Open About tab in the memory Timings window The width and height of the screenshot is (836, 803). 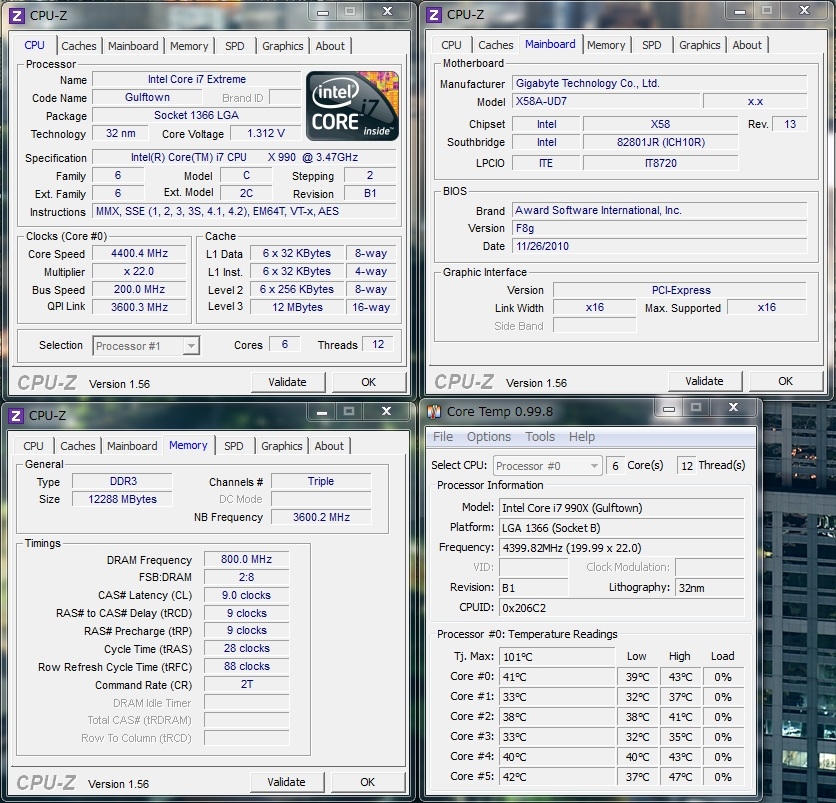click(329, 446)
